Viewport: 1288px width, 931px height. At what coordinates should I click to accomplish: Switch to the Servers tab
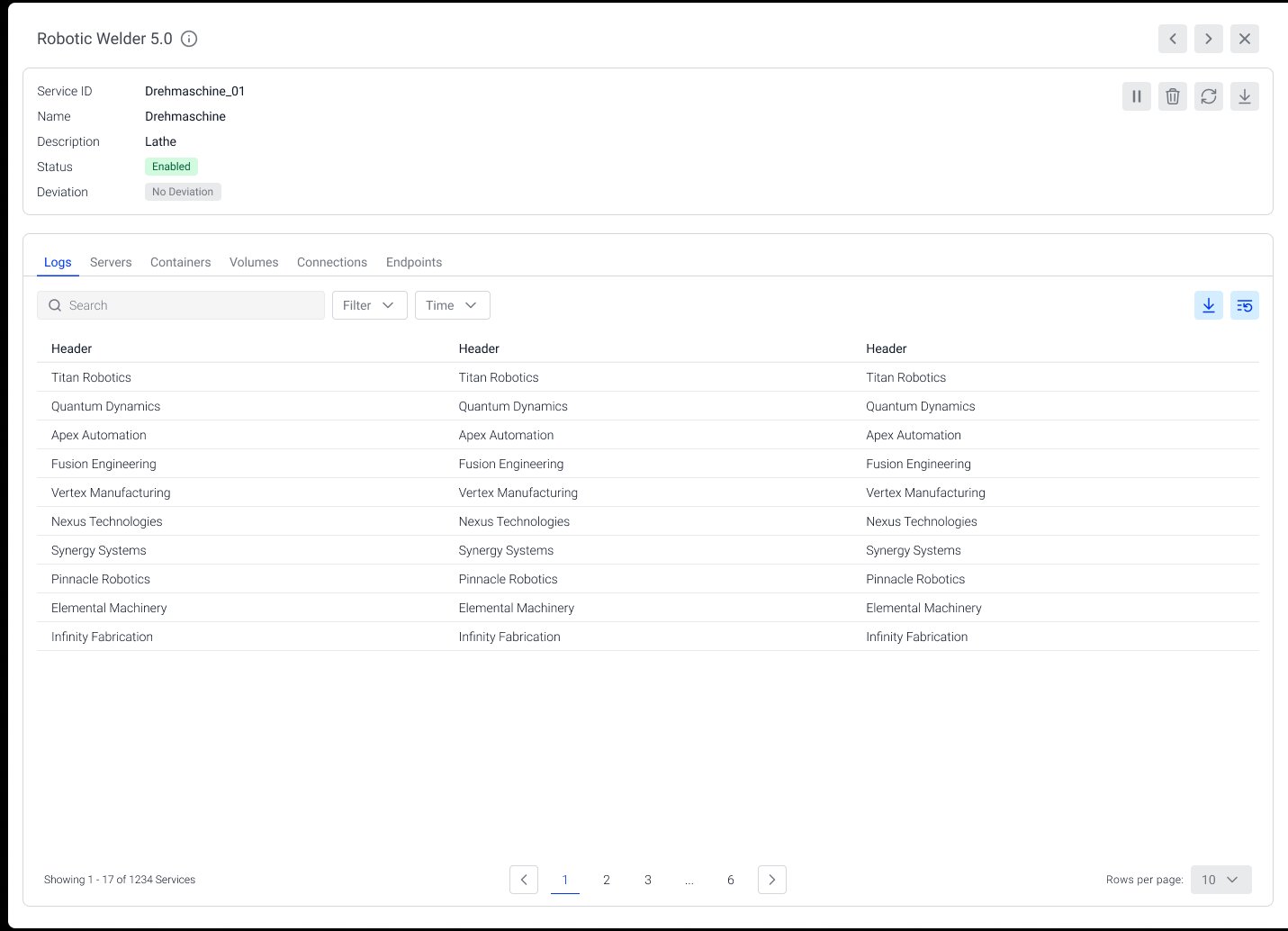pos(111,262)
